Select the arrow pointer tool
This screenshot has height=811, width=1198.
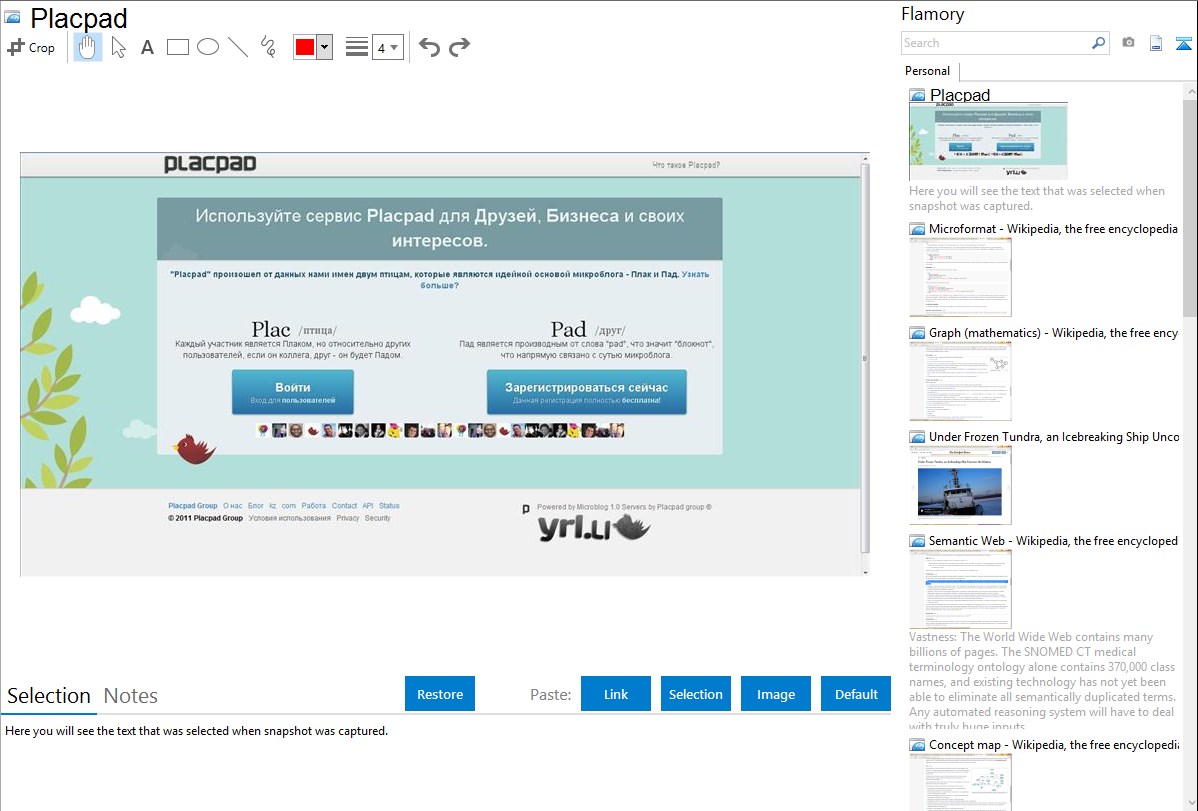tap(118, 47)
